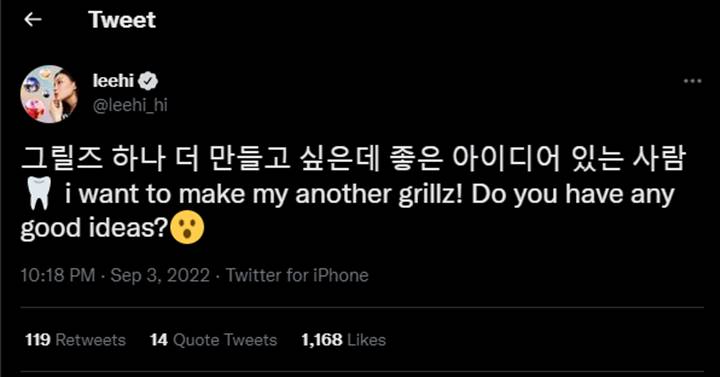The image size is (720, 377).
Task: Open the Twitter for iPhone source link
Action: coord(297,276)
